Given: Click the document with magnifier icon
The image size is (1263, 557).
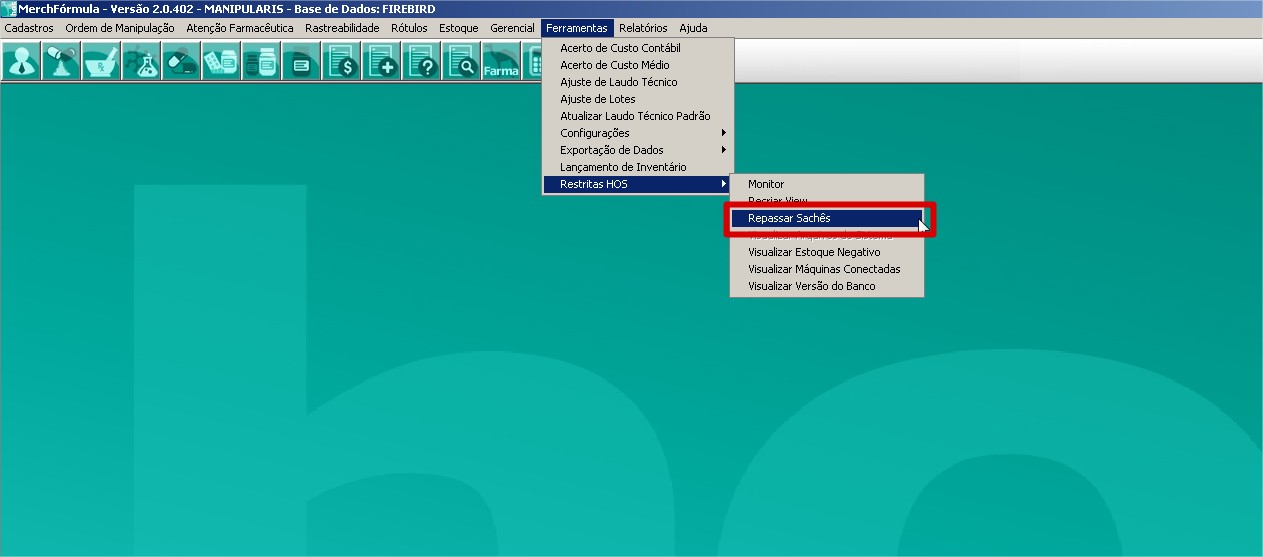Looking at the screenshot, I should 461,63.
